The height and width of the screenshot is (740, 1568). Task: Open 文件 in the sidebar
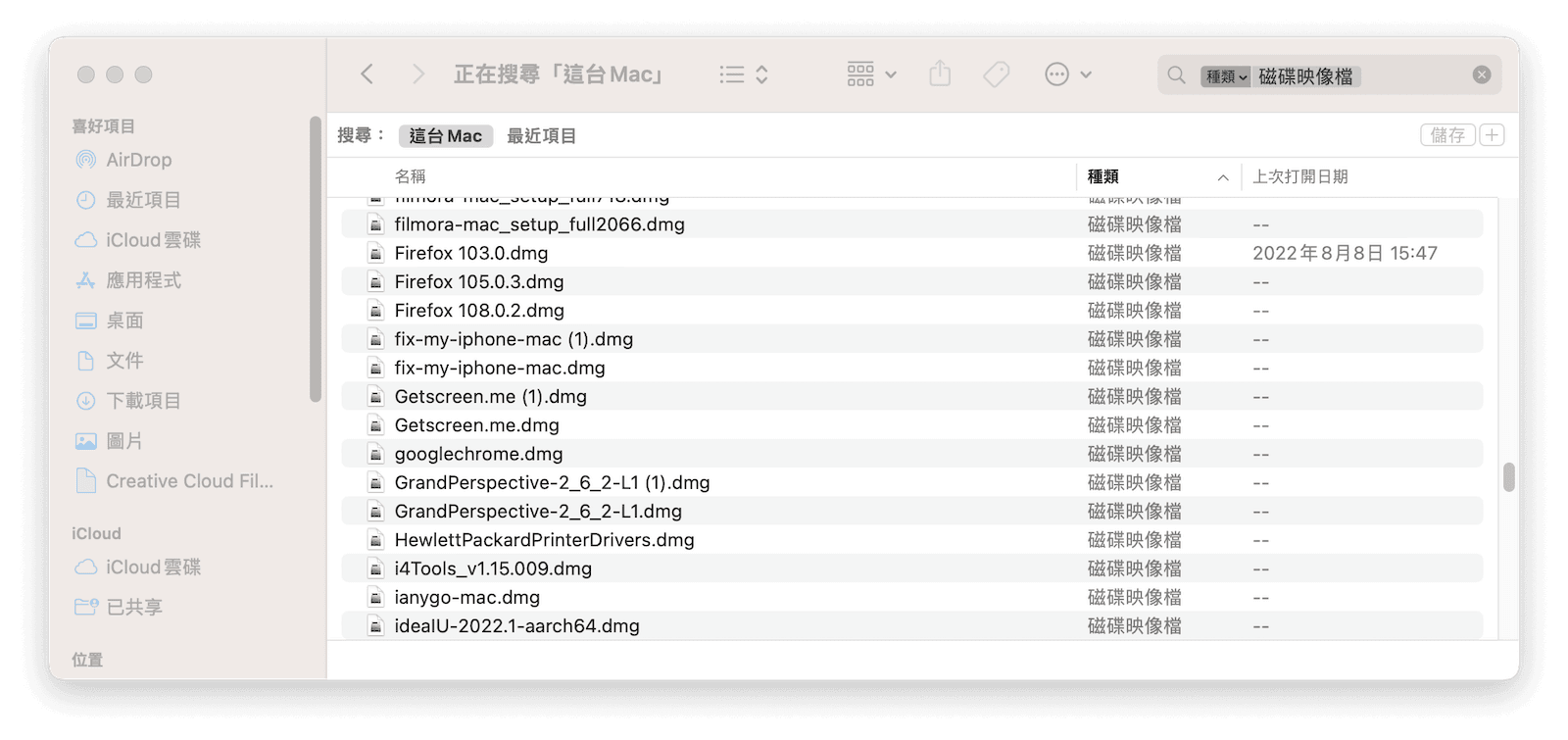click(x=124, y=361)
